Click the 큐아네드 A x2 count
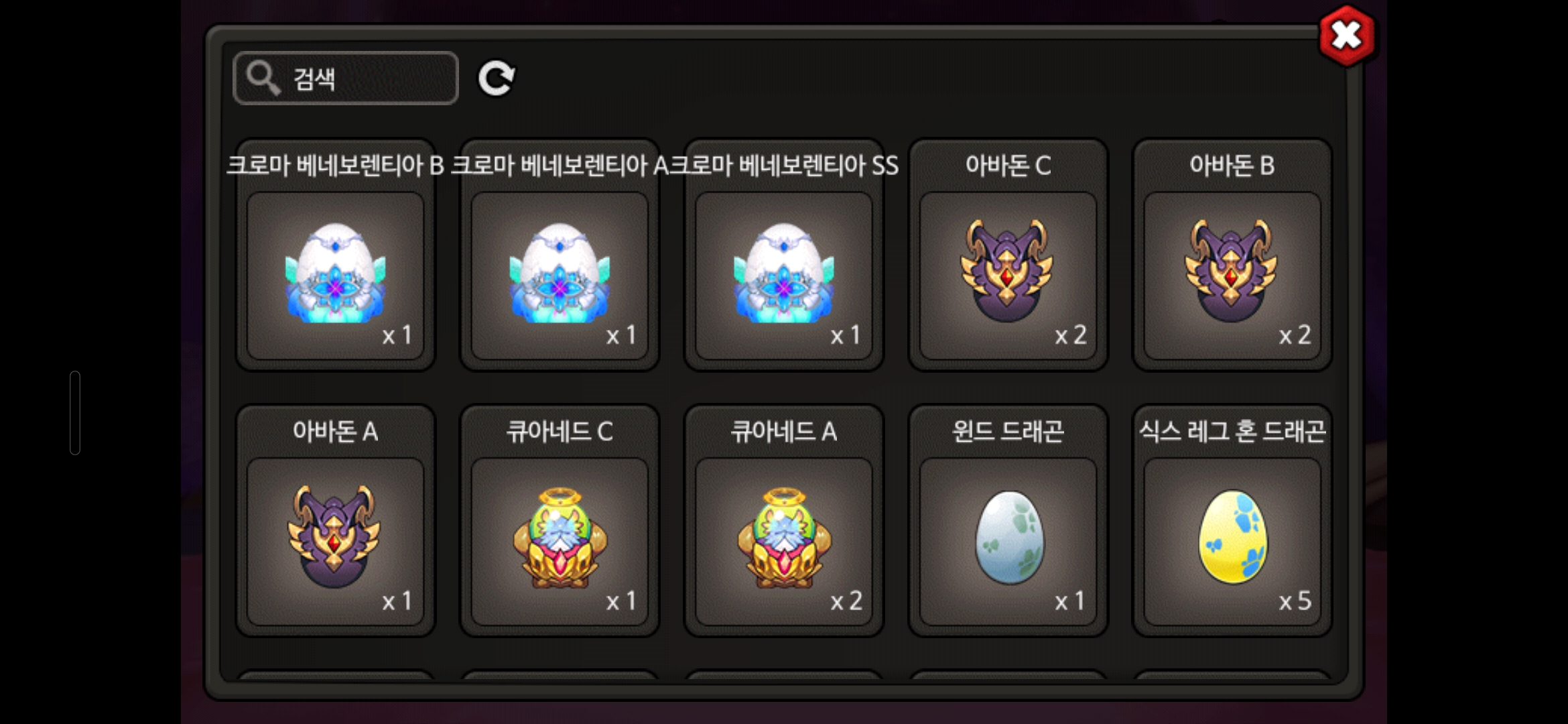The height and width of the screenshot is (724, 1568). [846, 601]
